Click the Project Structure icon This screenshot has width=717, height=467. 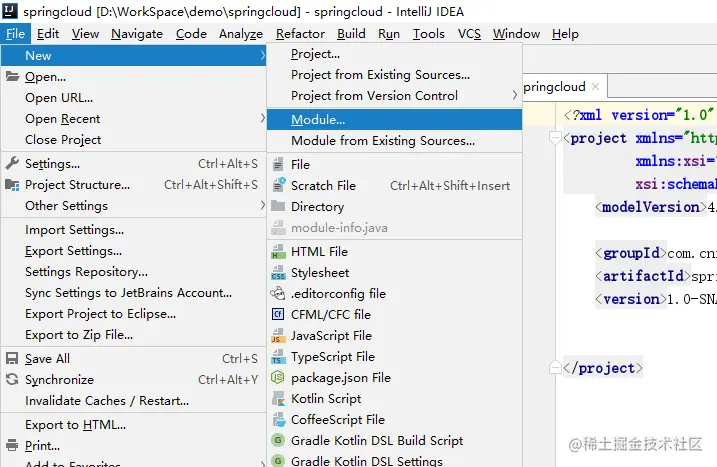click(x=12, y=185)
